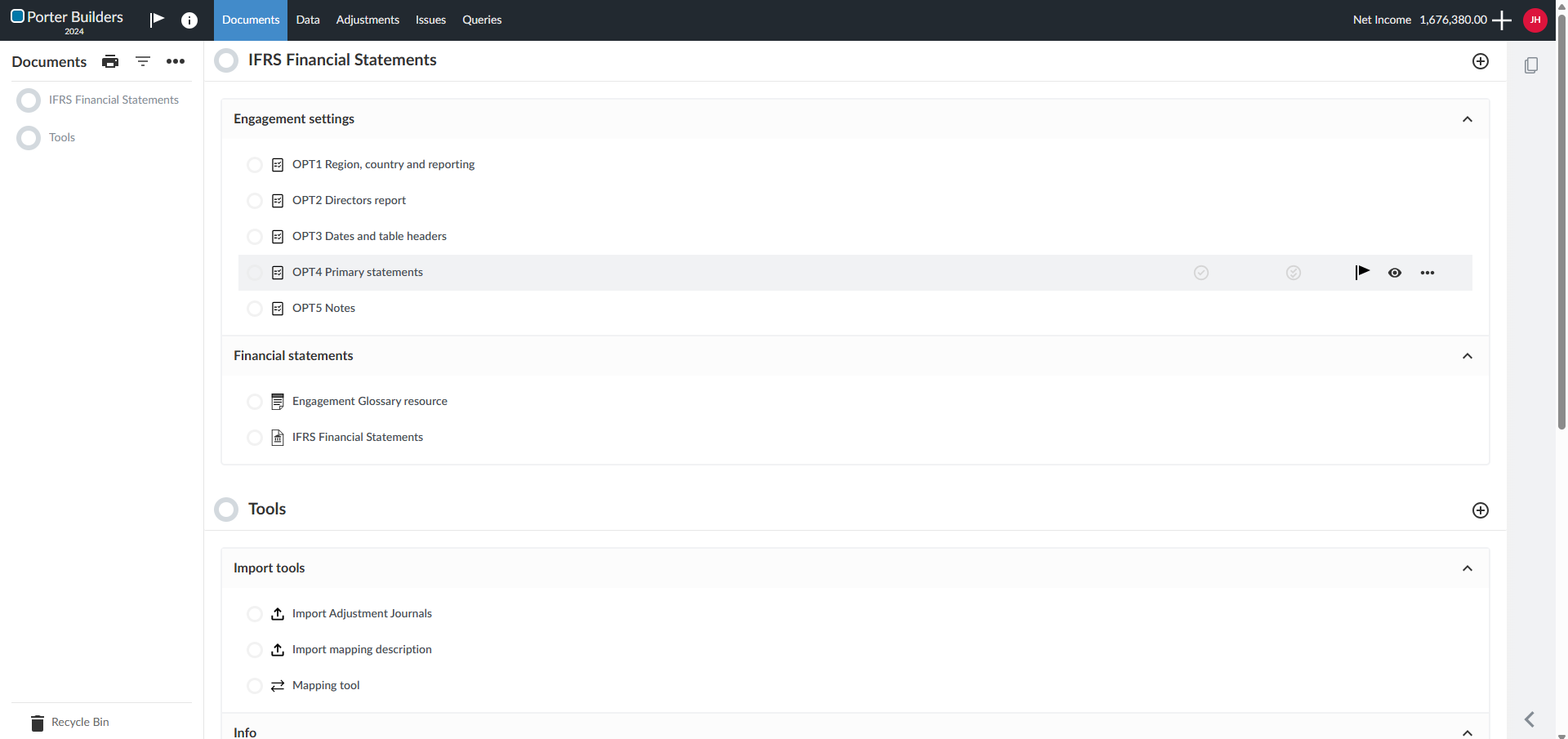Open the Issues tab

430,20
